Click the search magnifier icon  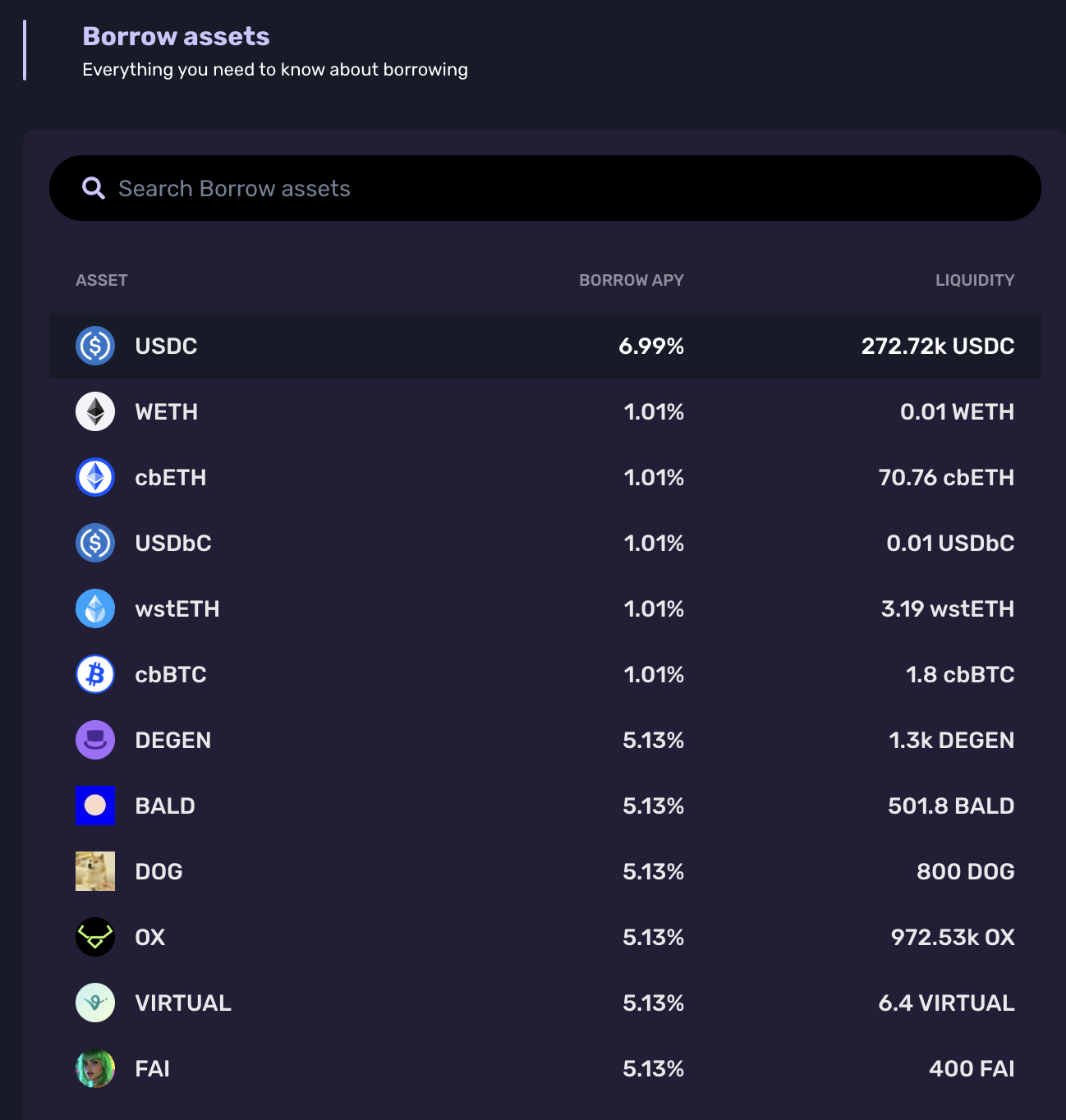point(94,189)
